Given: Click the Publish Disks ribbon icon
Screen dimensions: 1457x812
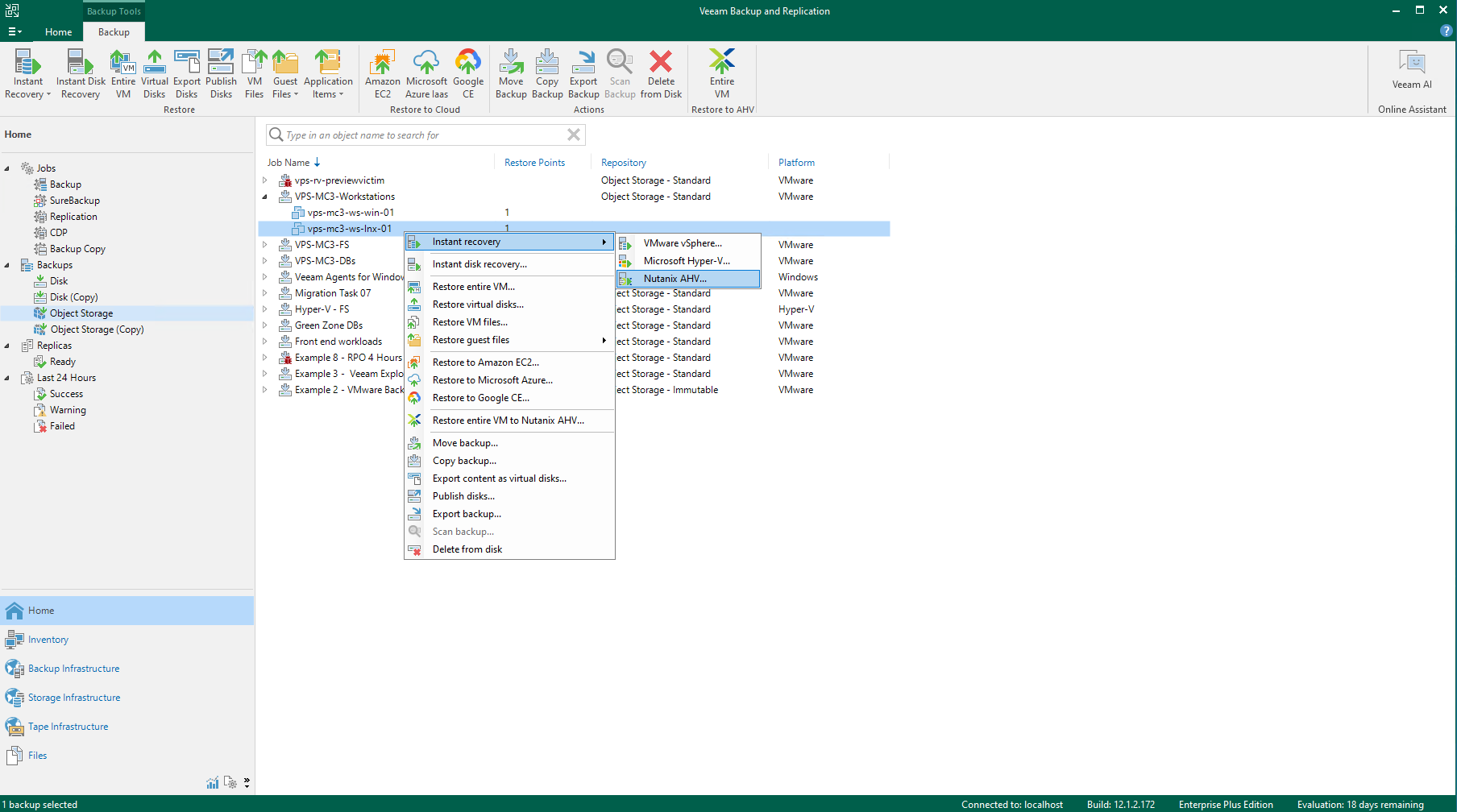Looking at the screenshot, I should coord(221,73).
